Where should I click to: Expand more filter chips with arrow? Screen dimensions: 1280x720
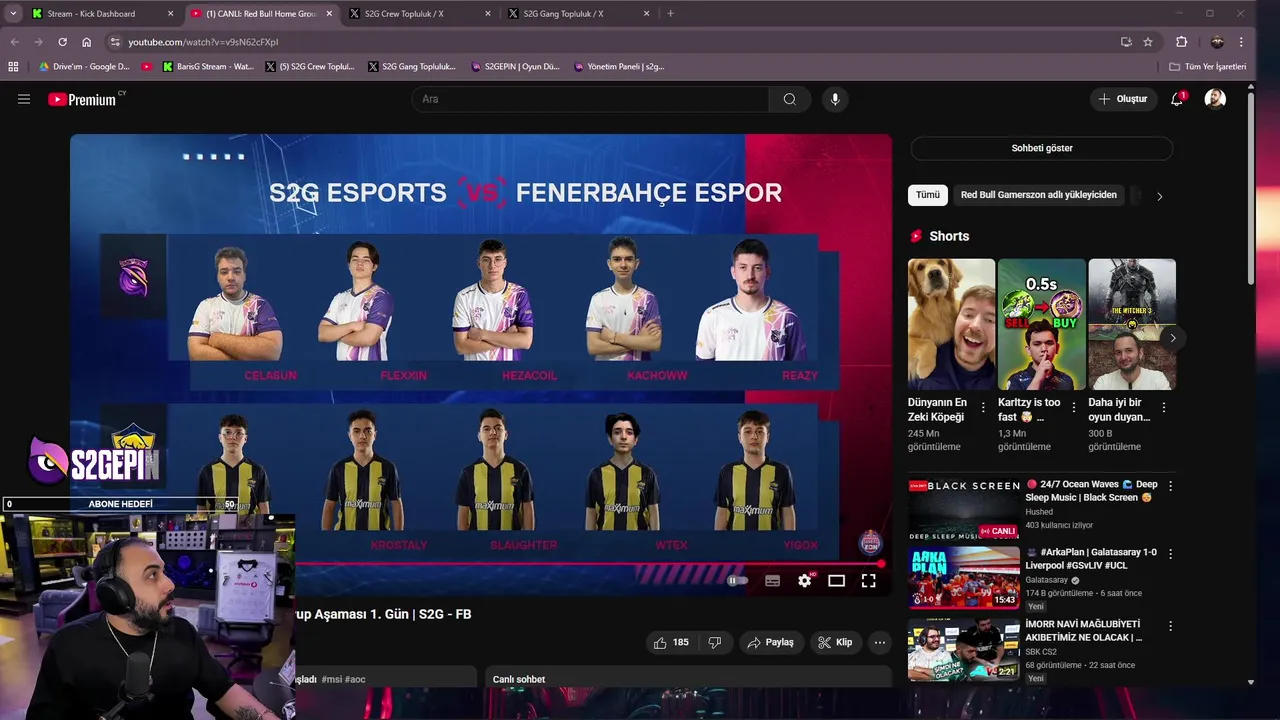[x=1160, y=197]
